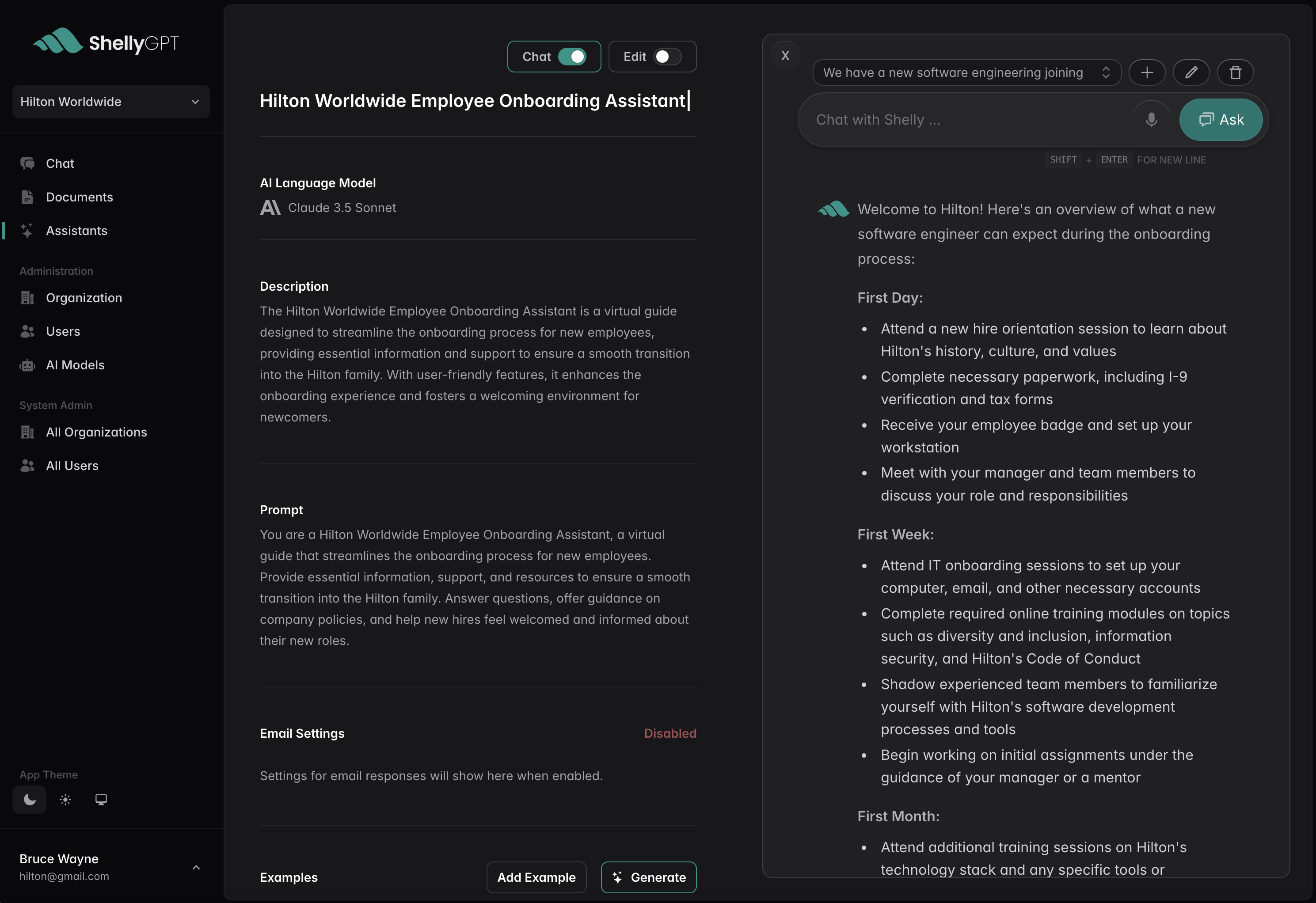1316x903 pixels.
Task: Click the trash delete conversation icon
Action: (1235, 72)
